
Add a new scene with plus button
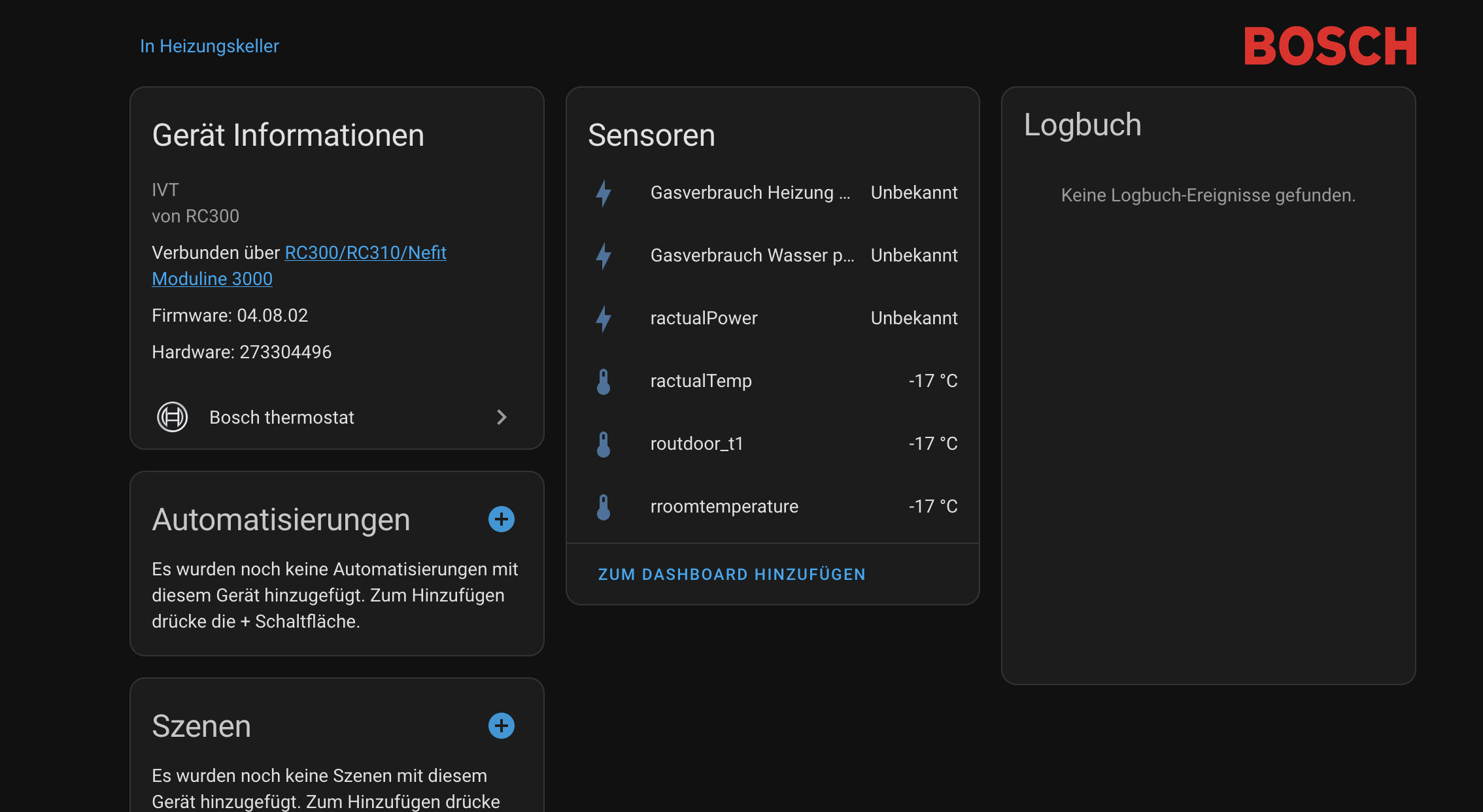(x=502, y=726)
